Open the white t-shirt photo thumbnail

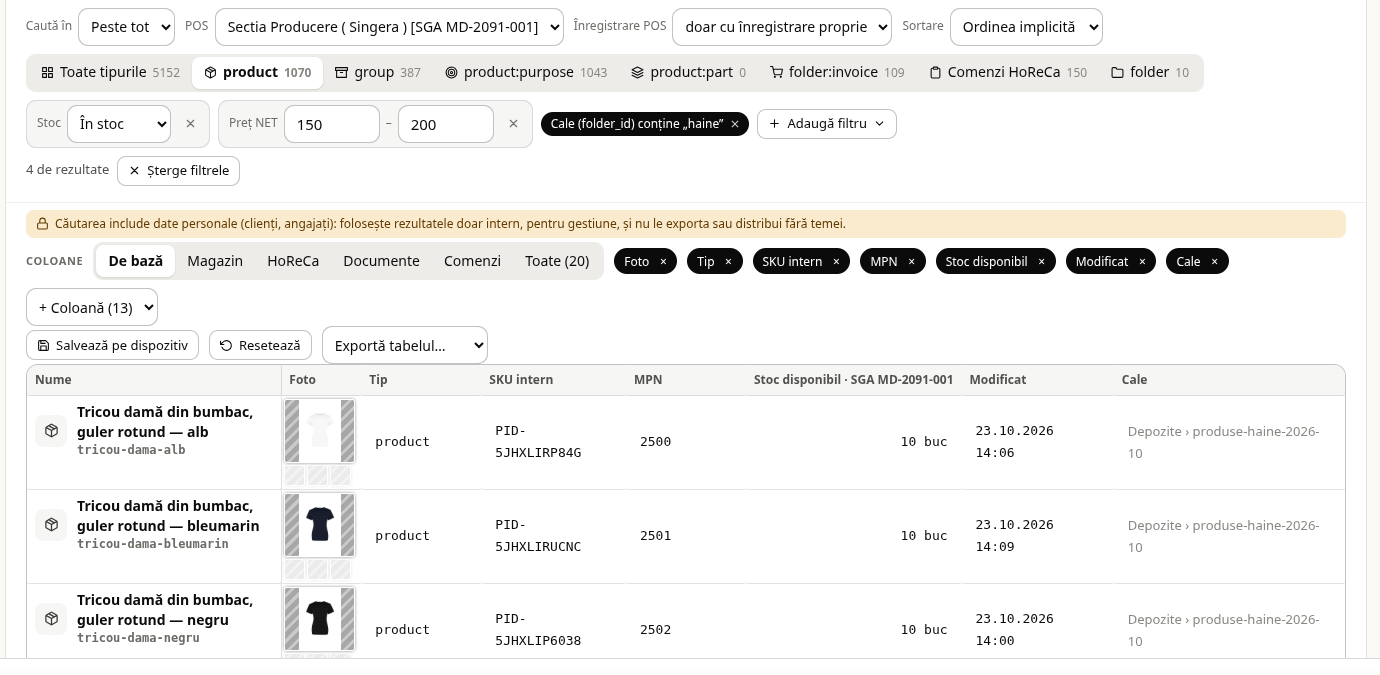tap(319, 431)
